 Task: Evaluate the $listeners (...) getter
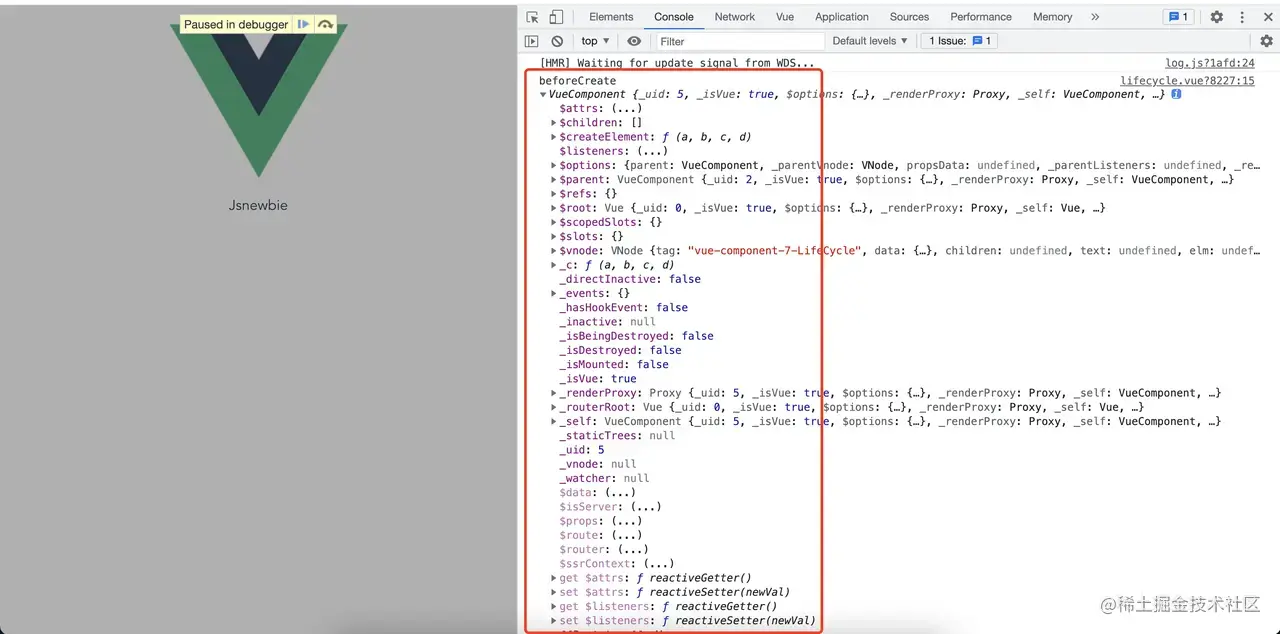[x=652, y=151]
